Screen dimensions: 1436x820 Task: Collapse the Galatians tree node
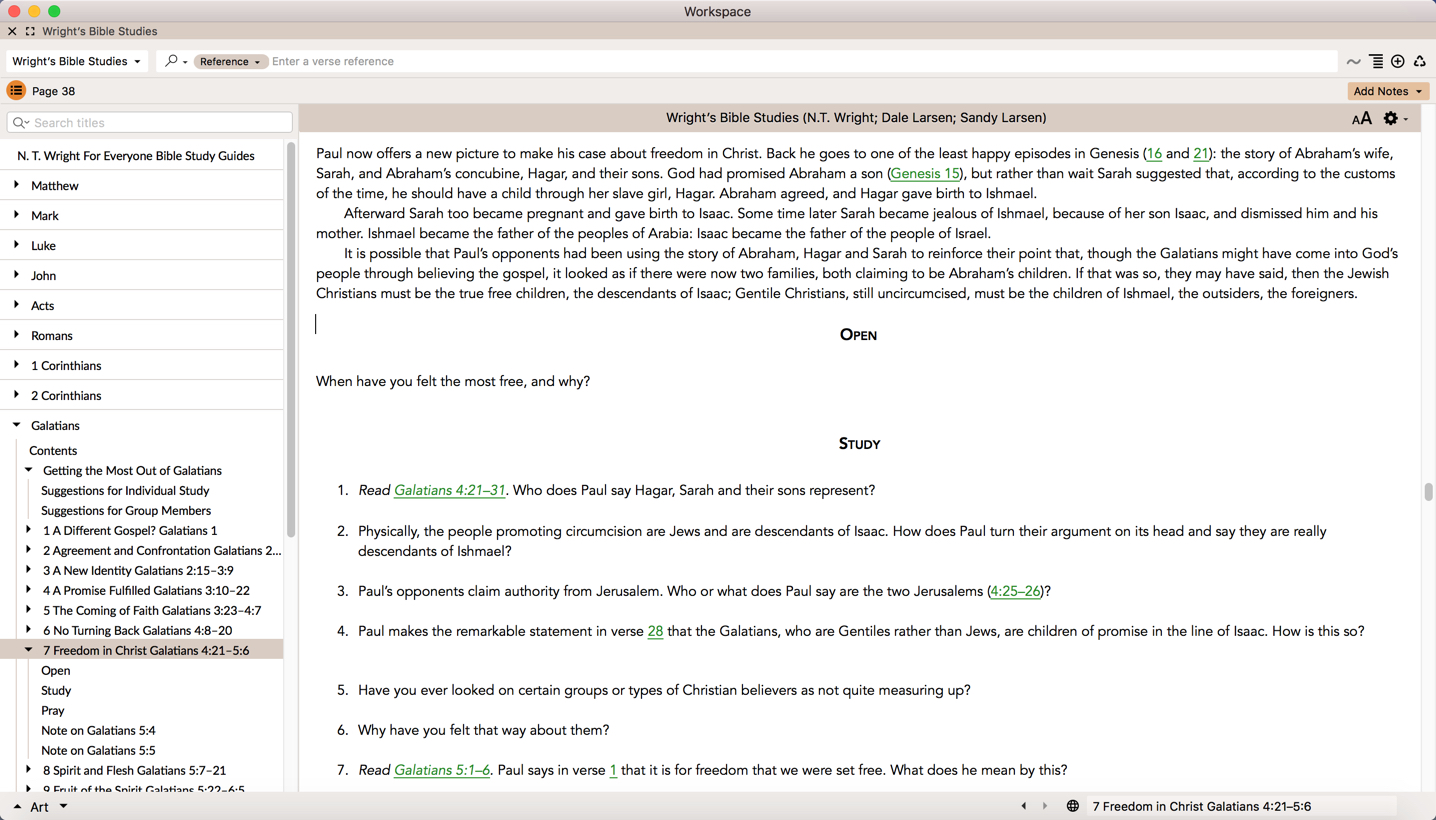[x=17, y=425]
